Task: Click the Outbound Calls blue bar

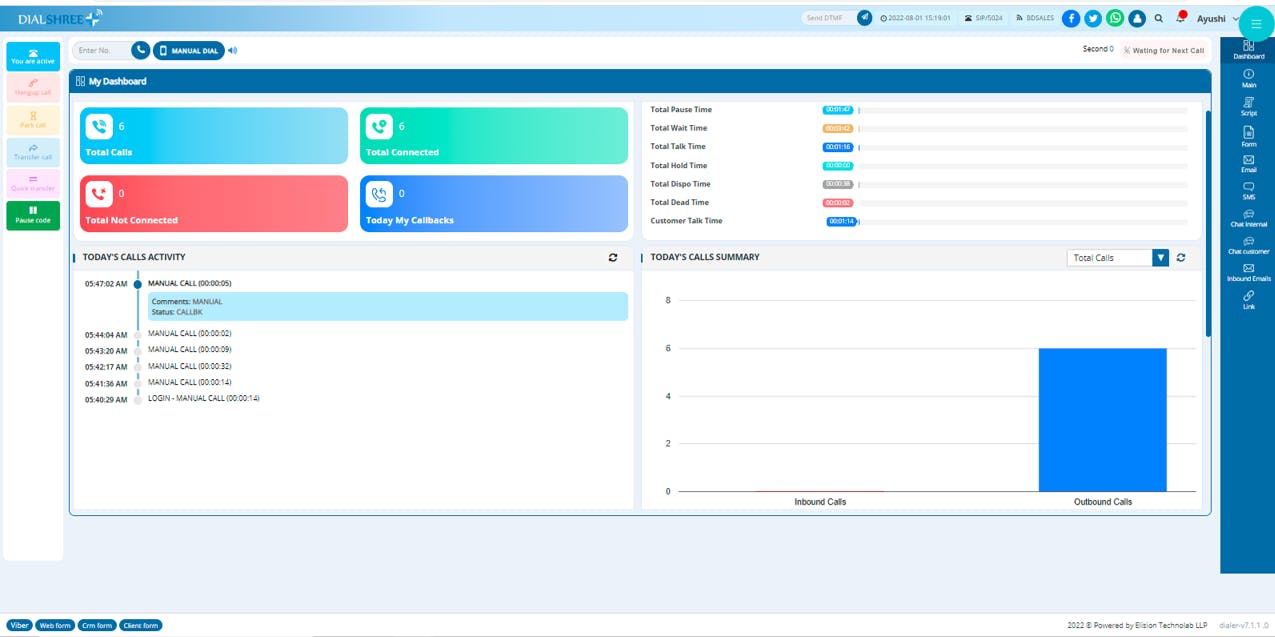Action: point(1102,420)
